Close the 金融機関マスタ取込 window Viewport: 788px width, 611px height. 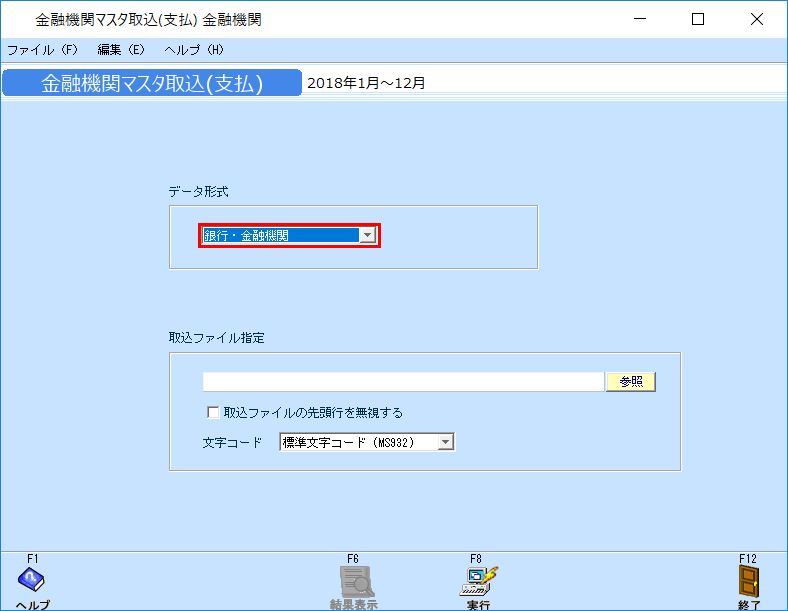click(756, 19)
